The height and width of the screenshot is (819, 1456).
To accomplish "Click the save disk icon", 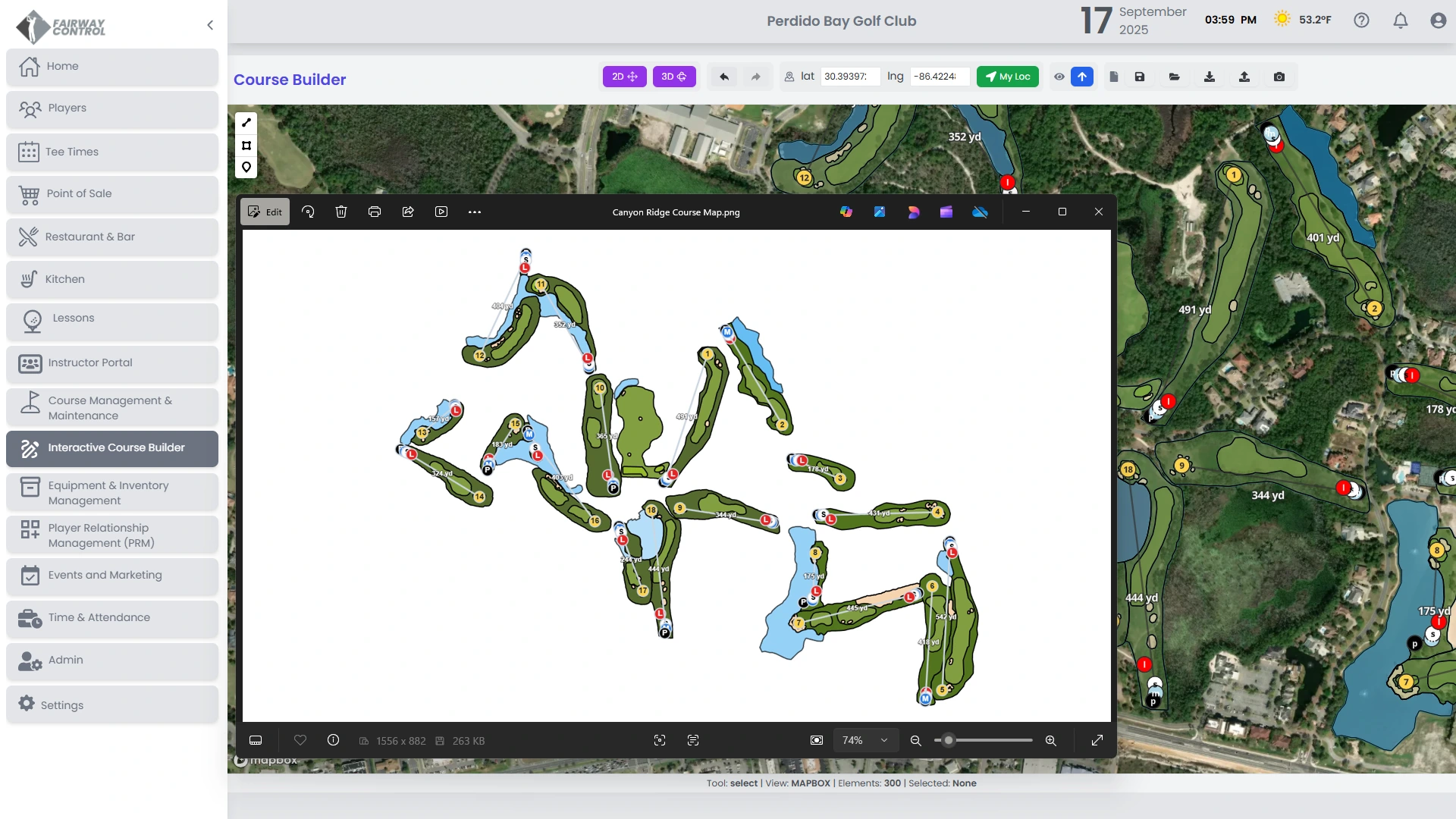I will pyautogui.click(x=1139, y=77).
